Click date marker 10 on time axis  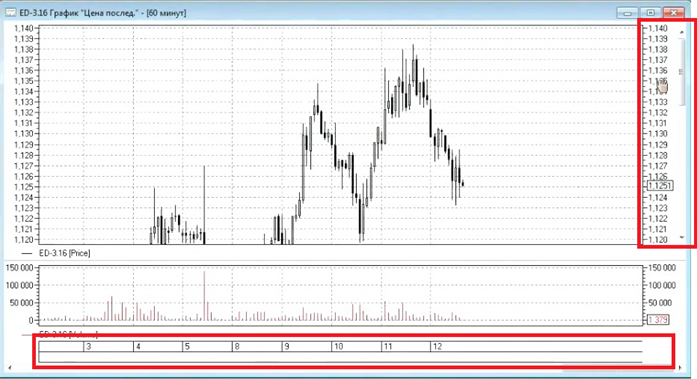tap(338, 347)
